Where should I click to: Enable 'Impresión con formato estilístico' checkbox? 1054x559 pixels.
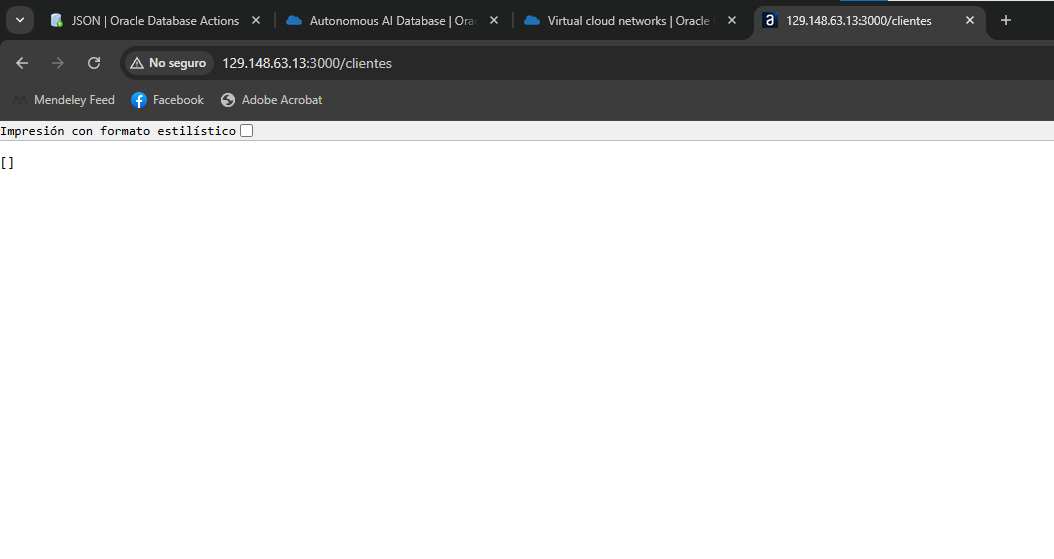pyautogui.click(x=247, y=131)
